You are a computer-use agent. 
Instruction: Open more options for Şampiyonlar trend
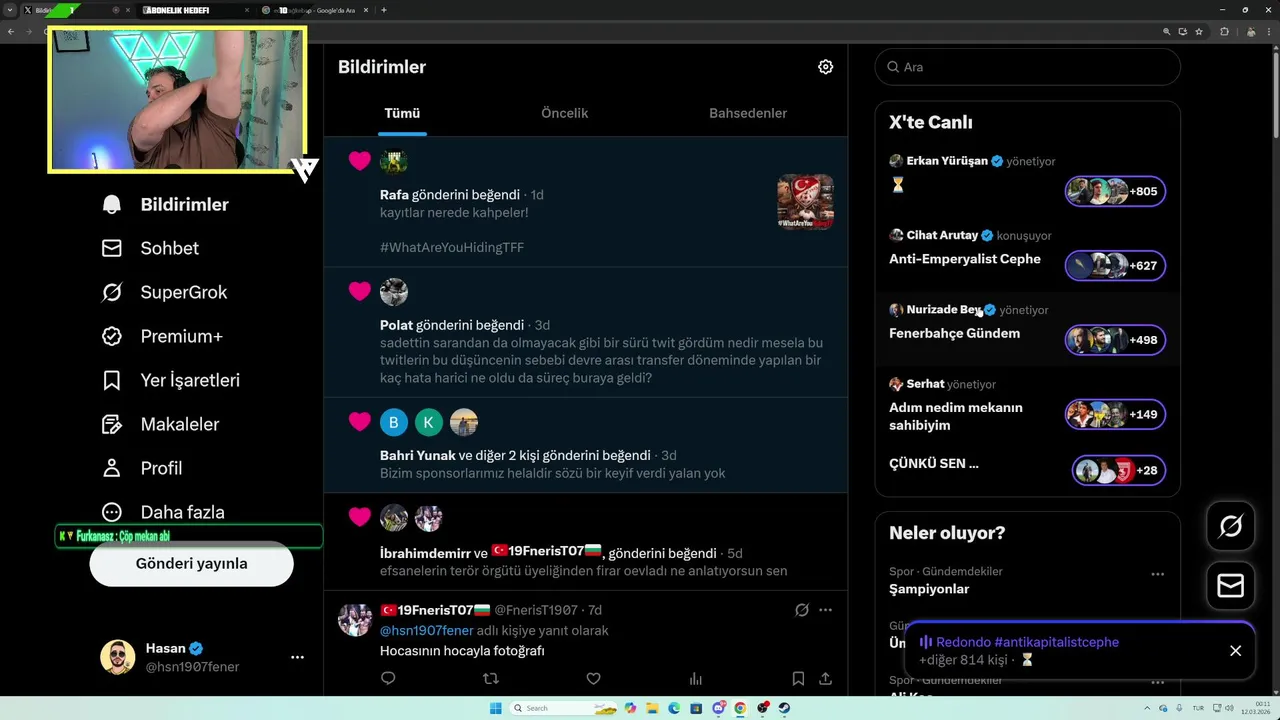click(1157, 574)
